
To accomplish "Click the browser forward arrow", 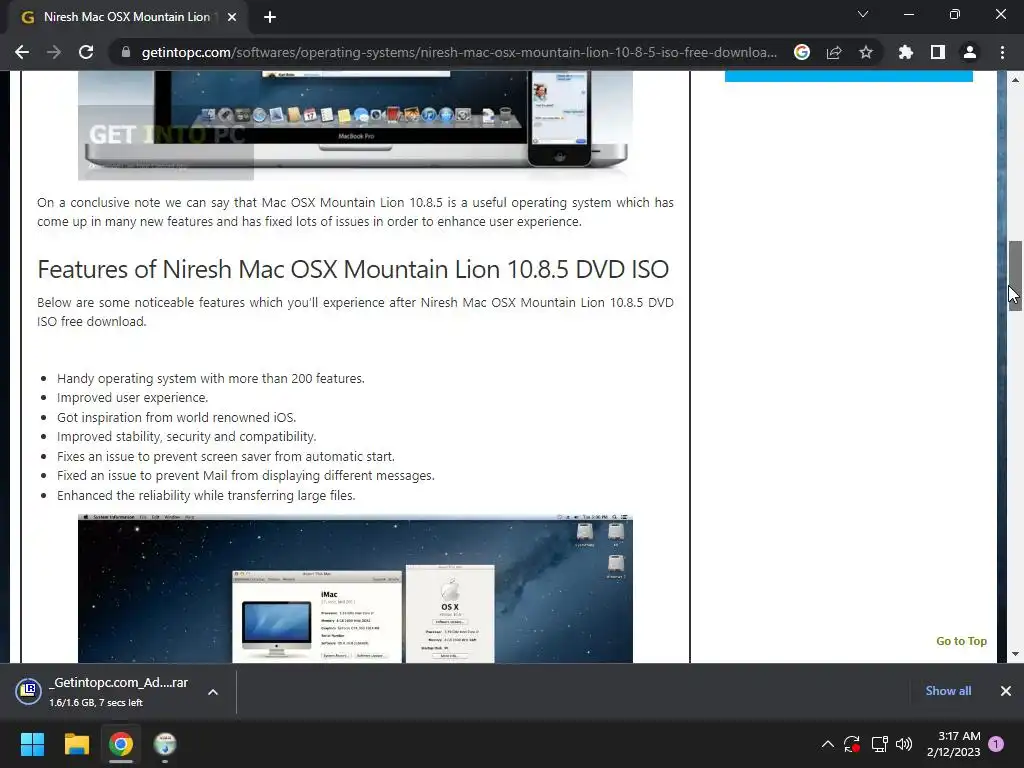I will [x=54, y=52].
